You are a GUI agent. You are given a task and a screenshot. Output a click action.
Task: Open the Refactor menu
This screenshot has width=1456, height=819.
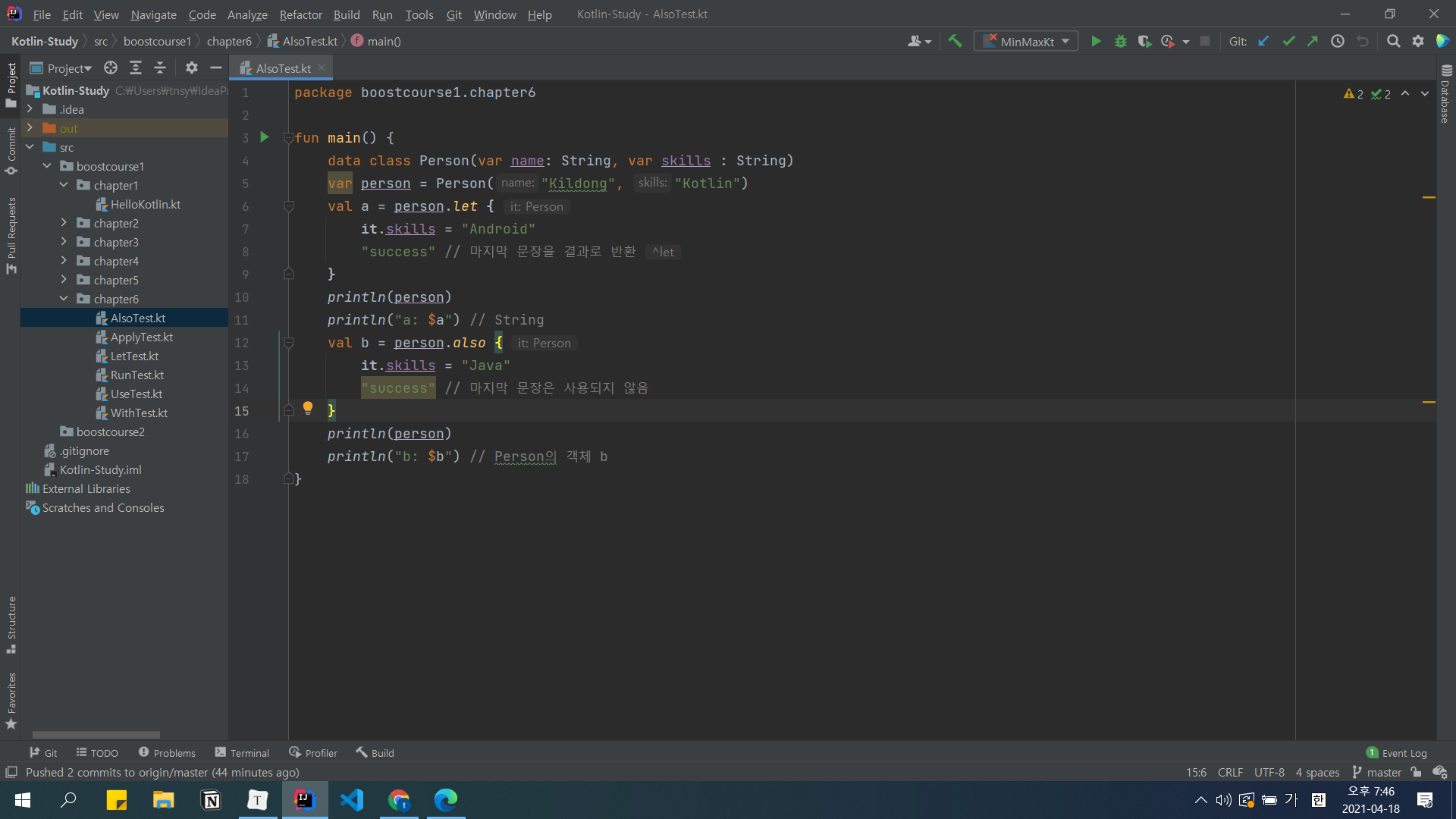(300, 14)
